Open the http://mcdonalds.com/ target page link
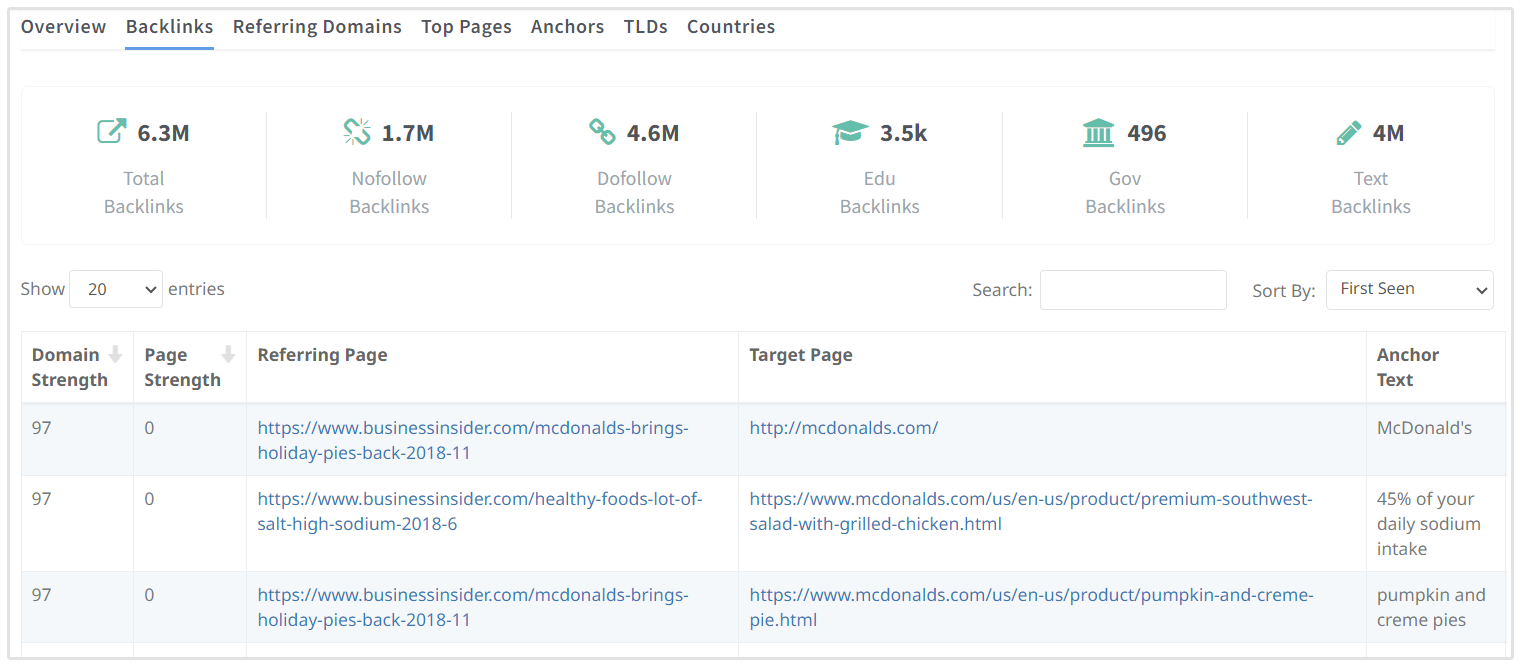 click(843, 428)
